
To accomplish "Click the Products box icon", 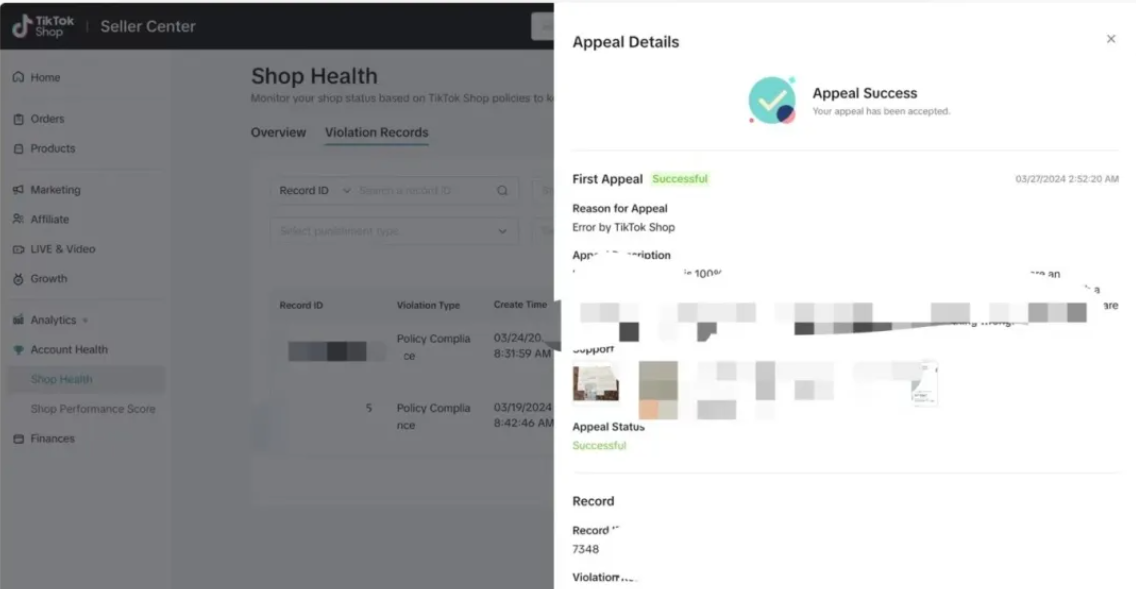I will (18, 149).
